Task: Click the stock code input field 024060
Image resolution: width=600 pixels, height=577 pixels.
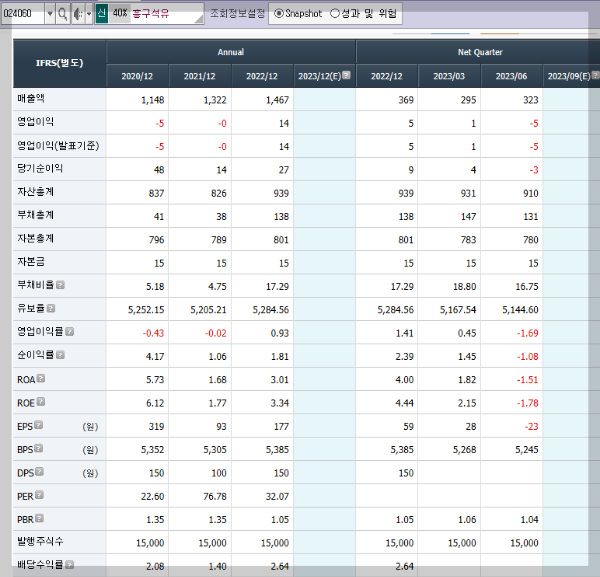Action: [23, 14]
